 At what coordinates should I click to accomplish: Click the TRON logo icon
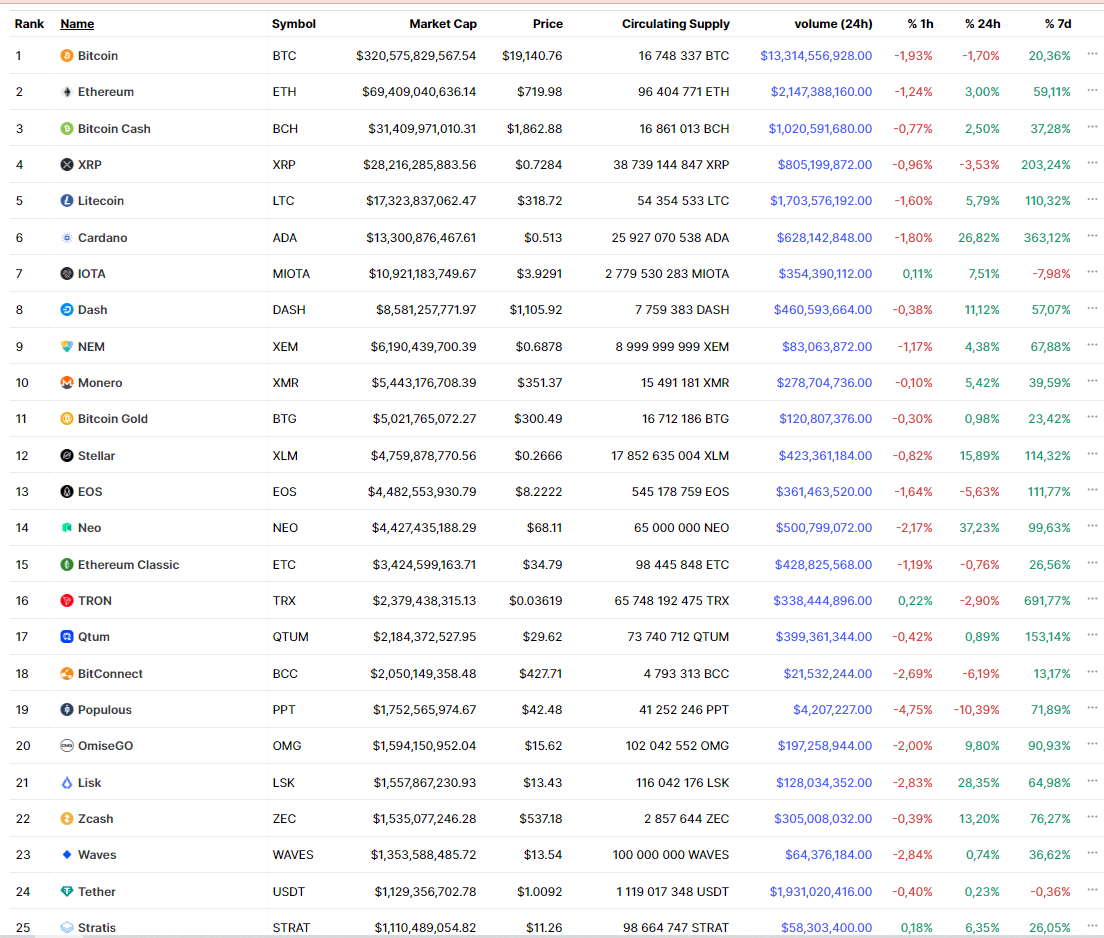pos(67,601)
